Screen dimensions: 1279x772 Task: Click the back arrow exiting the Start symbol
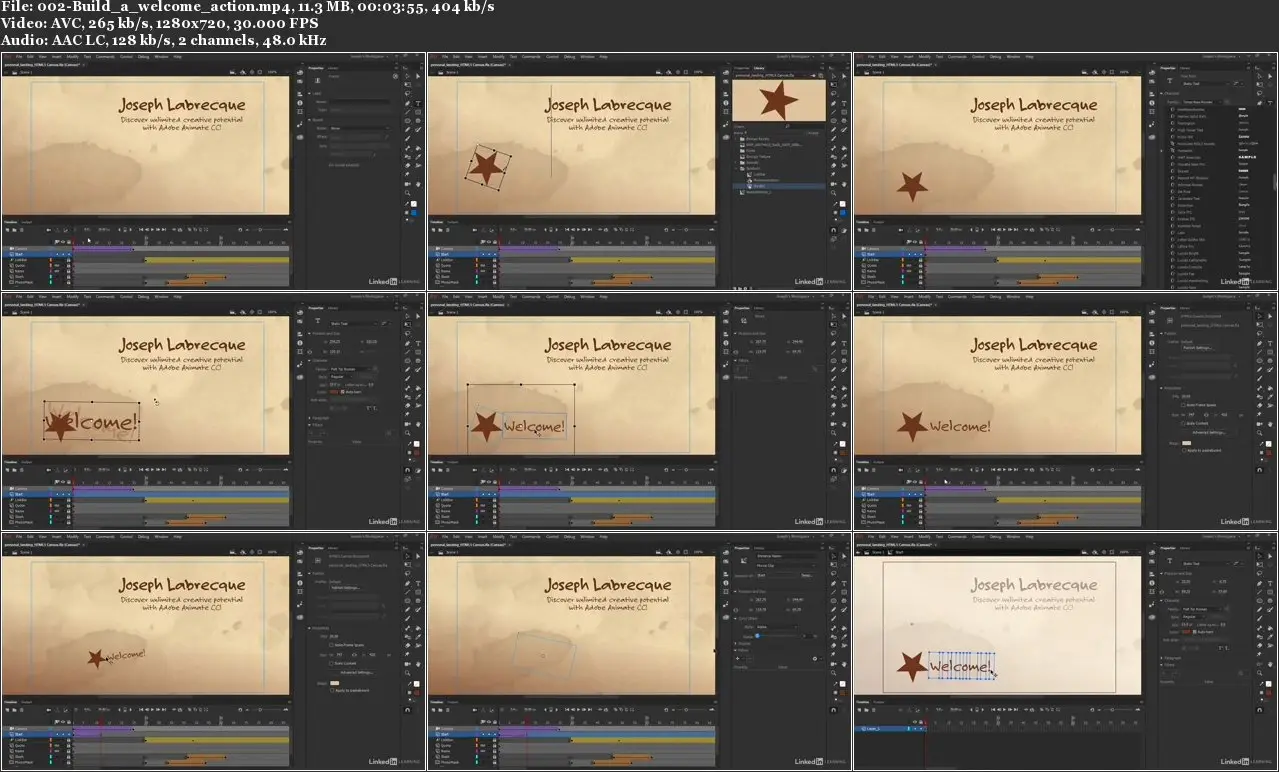(x=860, y=553)
